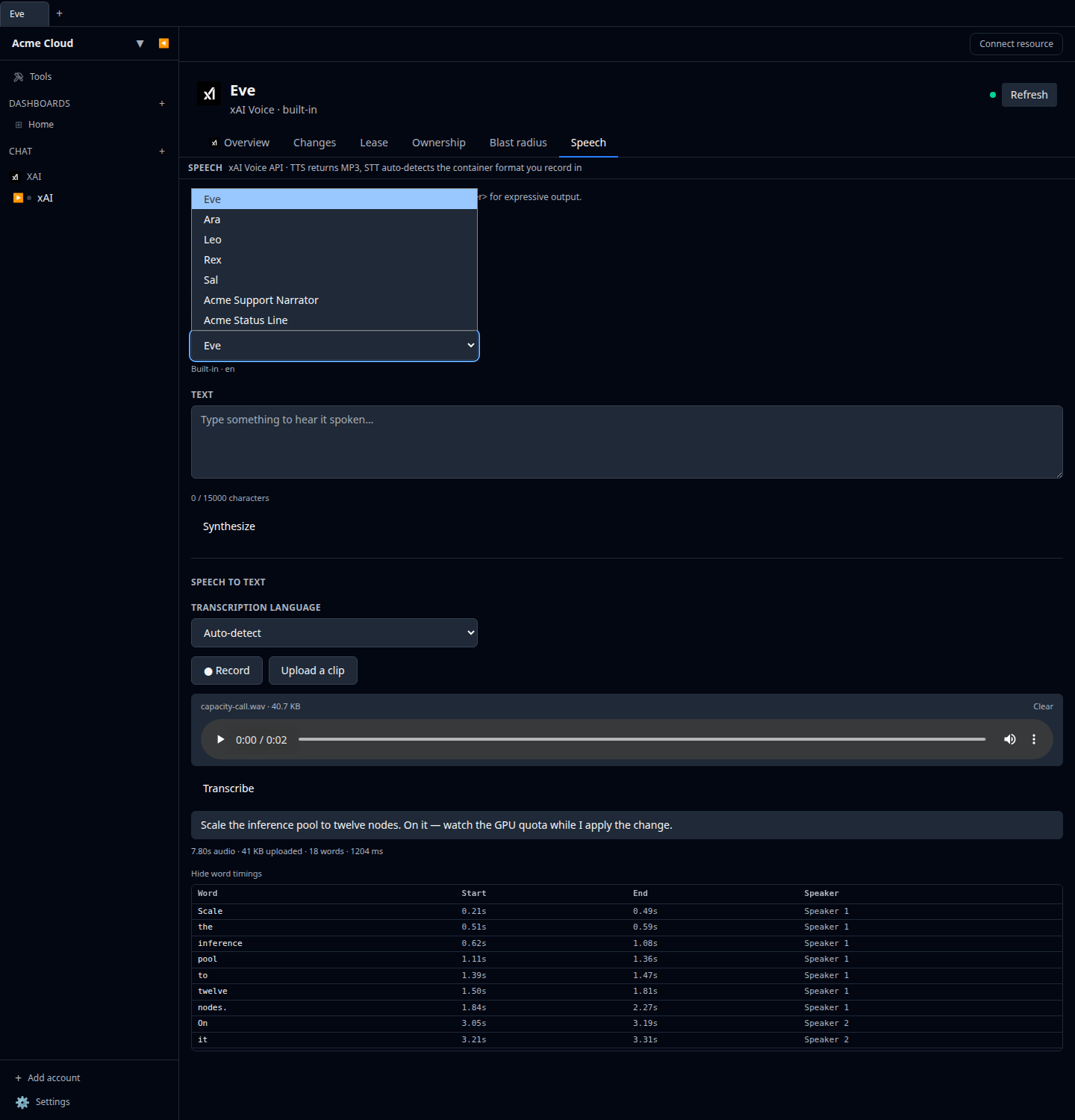Click the 'Speaker 2' cell in 'On' row

click(826, 1024)
